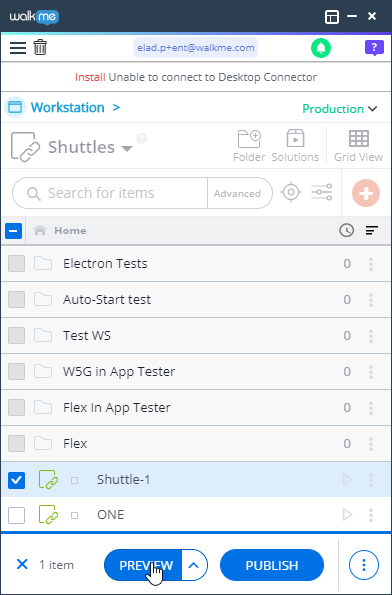Click the Install link

coord(90,77)
